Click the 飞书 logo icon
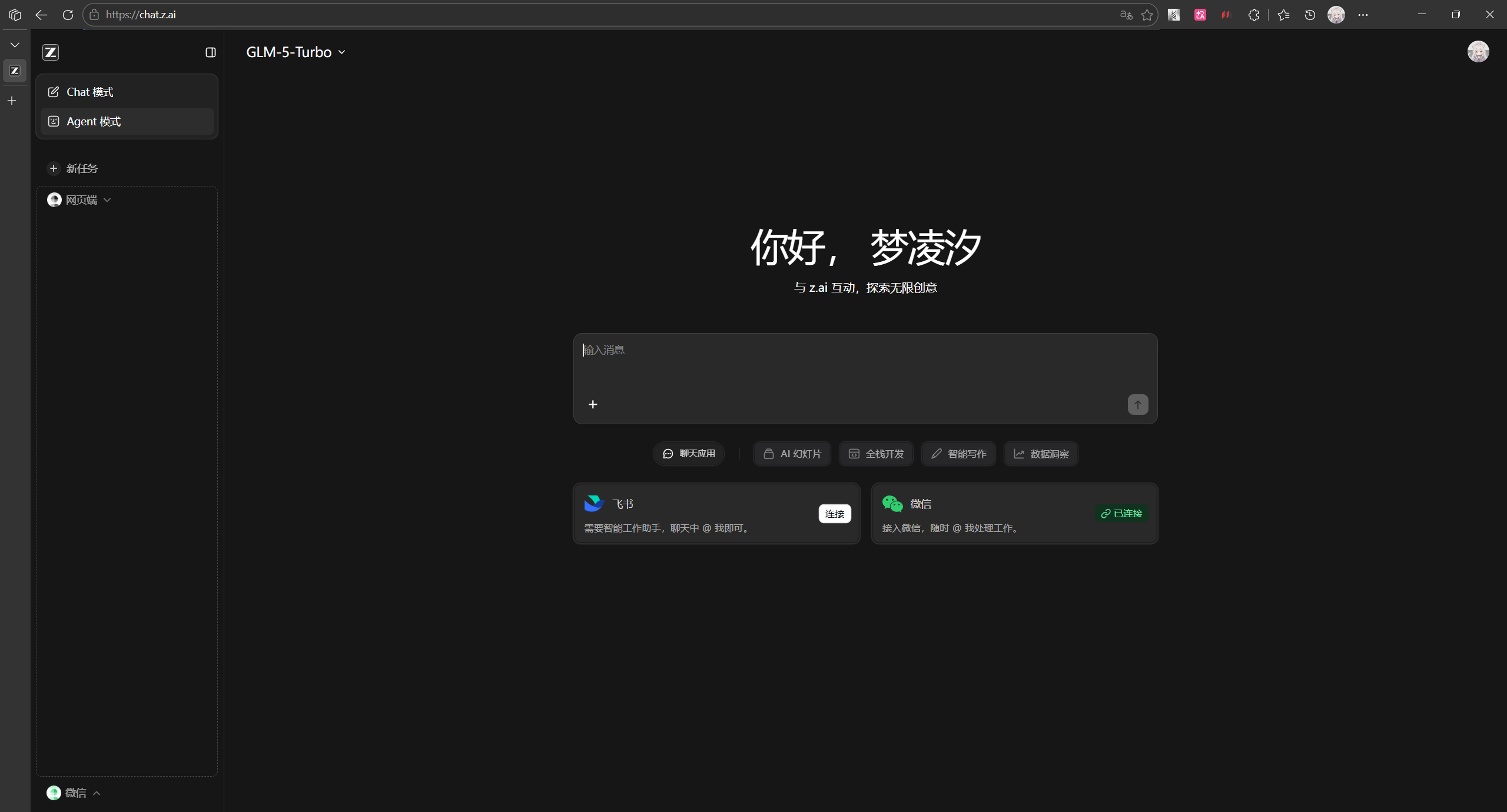 594,504
